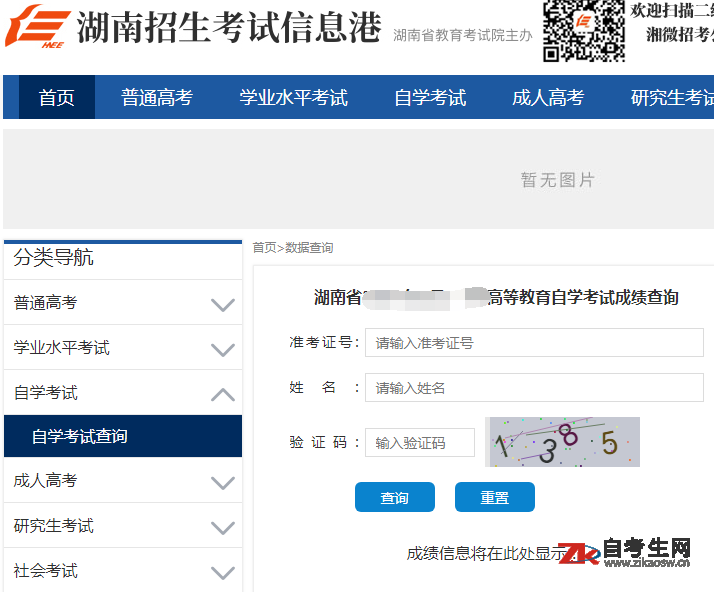
Task: Click the QR code image in header
Action: (x=583, y=31)
